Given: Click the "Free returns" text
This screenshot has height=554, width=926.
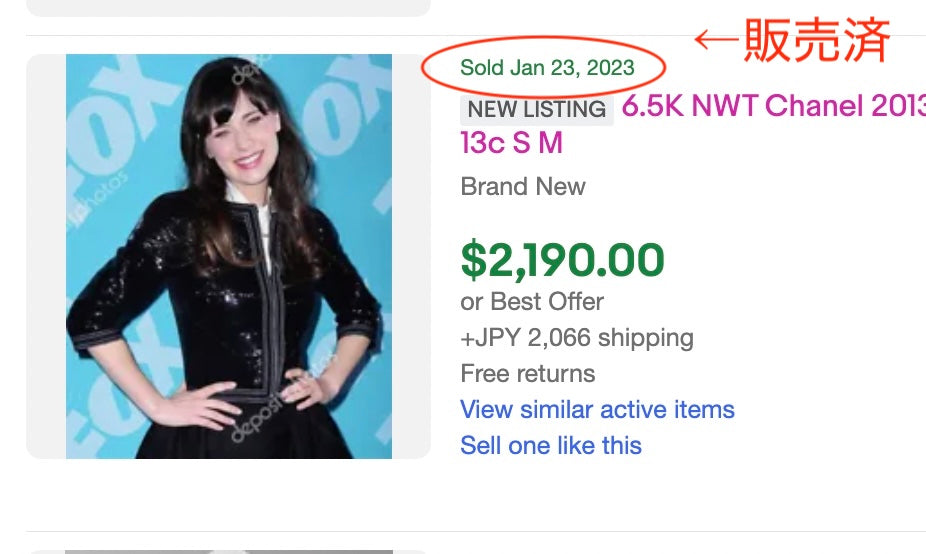Looking at the screenshot, I should coord(527,374).
